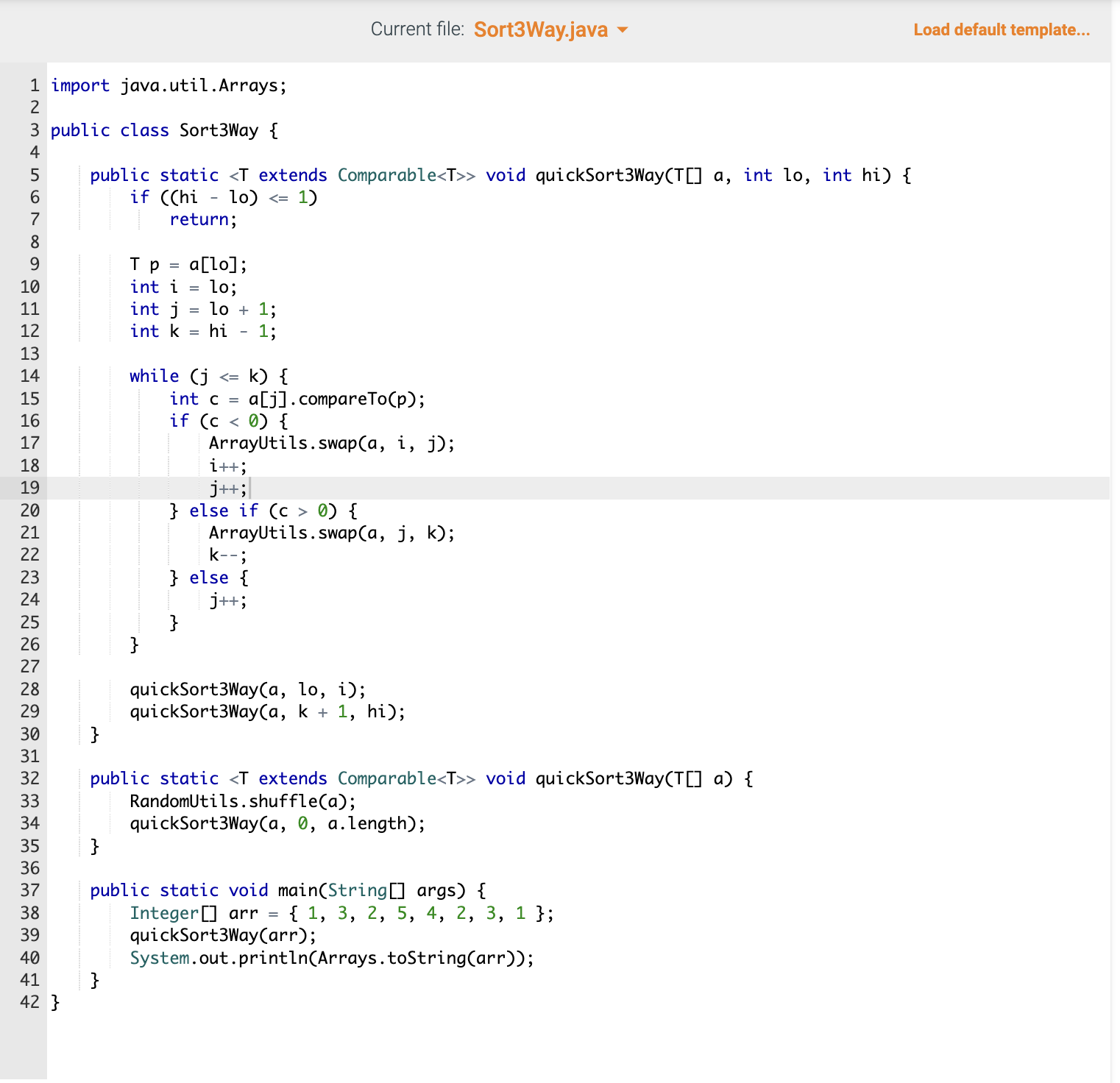The image size is (1120, 1083).
Task: Place cursor inside the main method signature
Action: 287,890
